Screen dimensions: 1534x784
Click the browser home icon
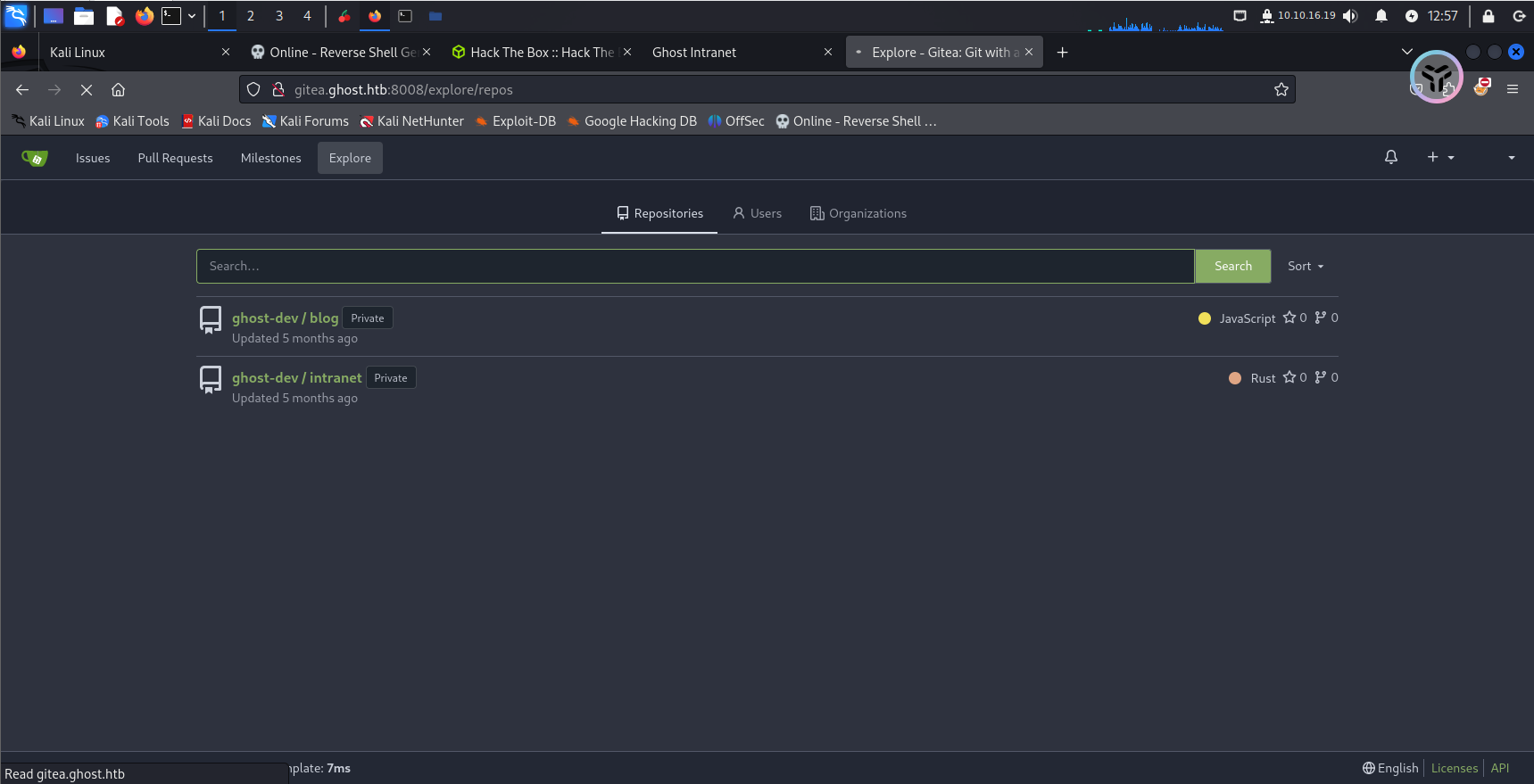point(118,89)
